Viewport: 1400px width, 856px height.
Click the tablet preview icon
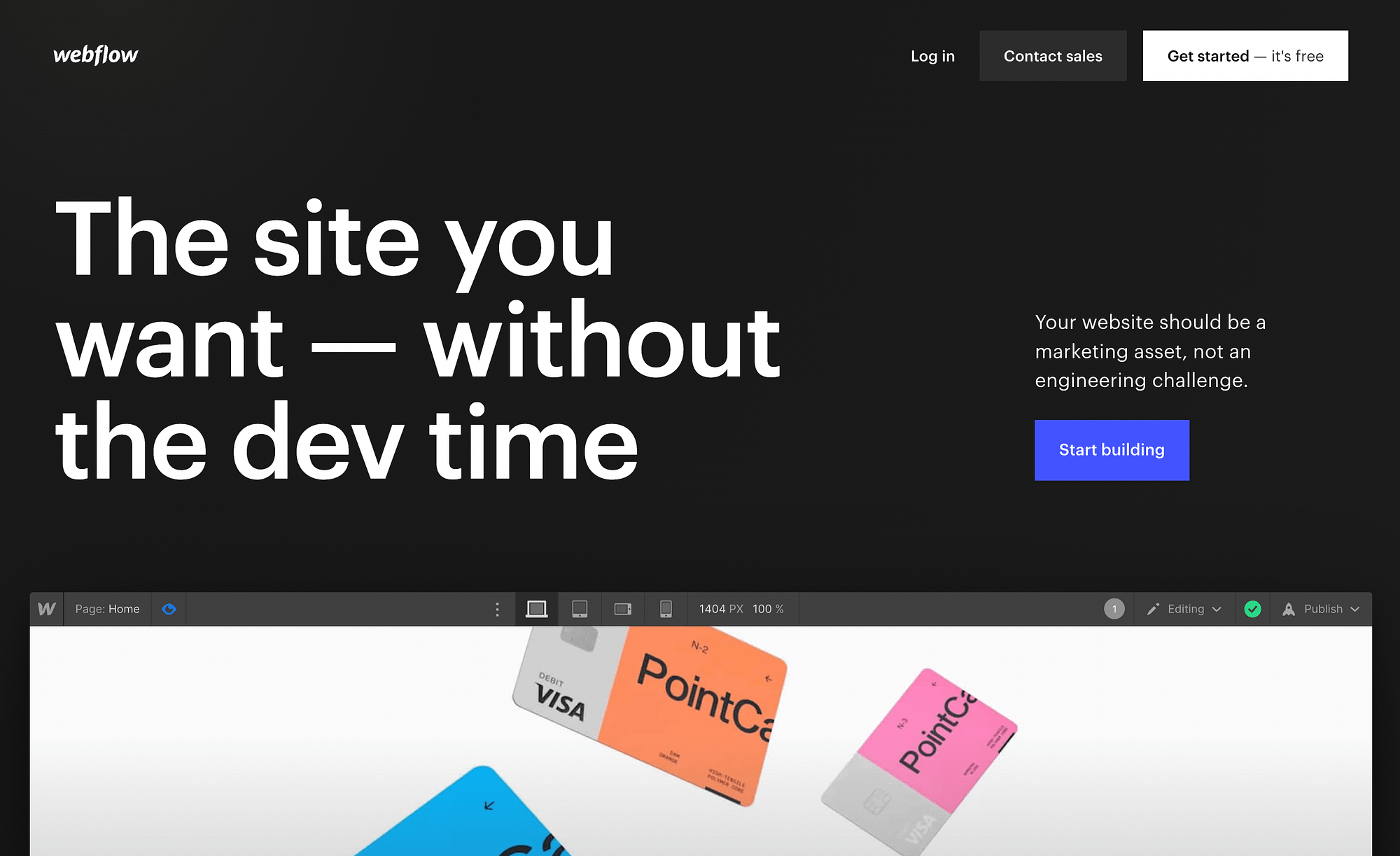pyautogui.click(x=579, y=608)
